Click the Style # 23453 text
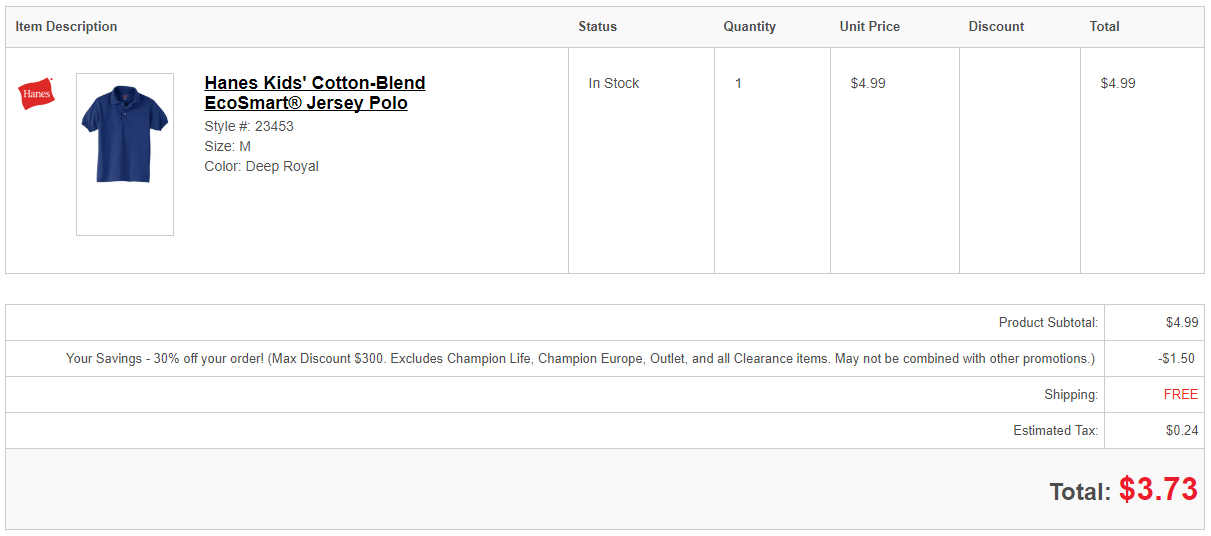The image size is (1211, 536). [x=249, y=127]
